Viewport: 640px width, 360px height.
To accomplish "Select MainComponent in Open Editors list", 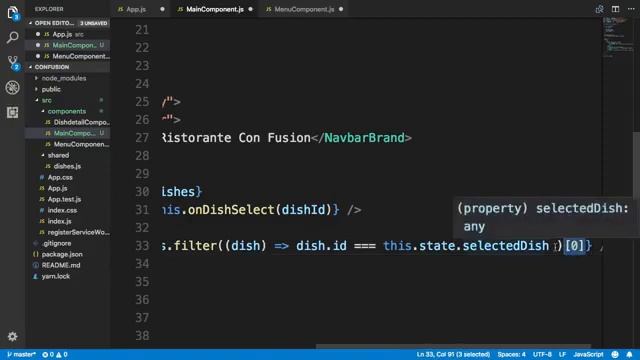I will pos(67,45).
